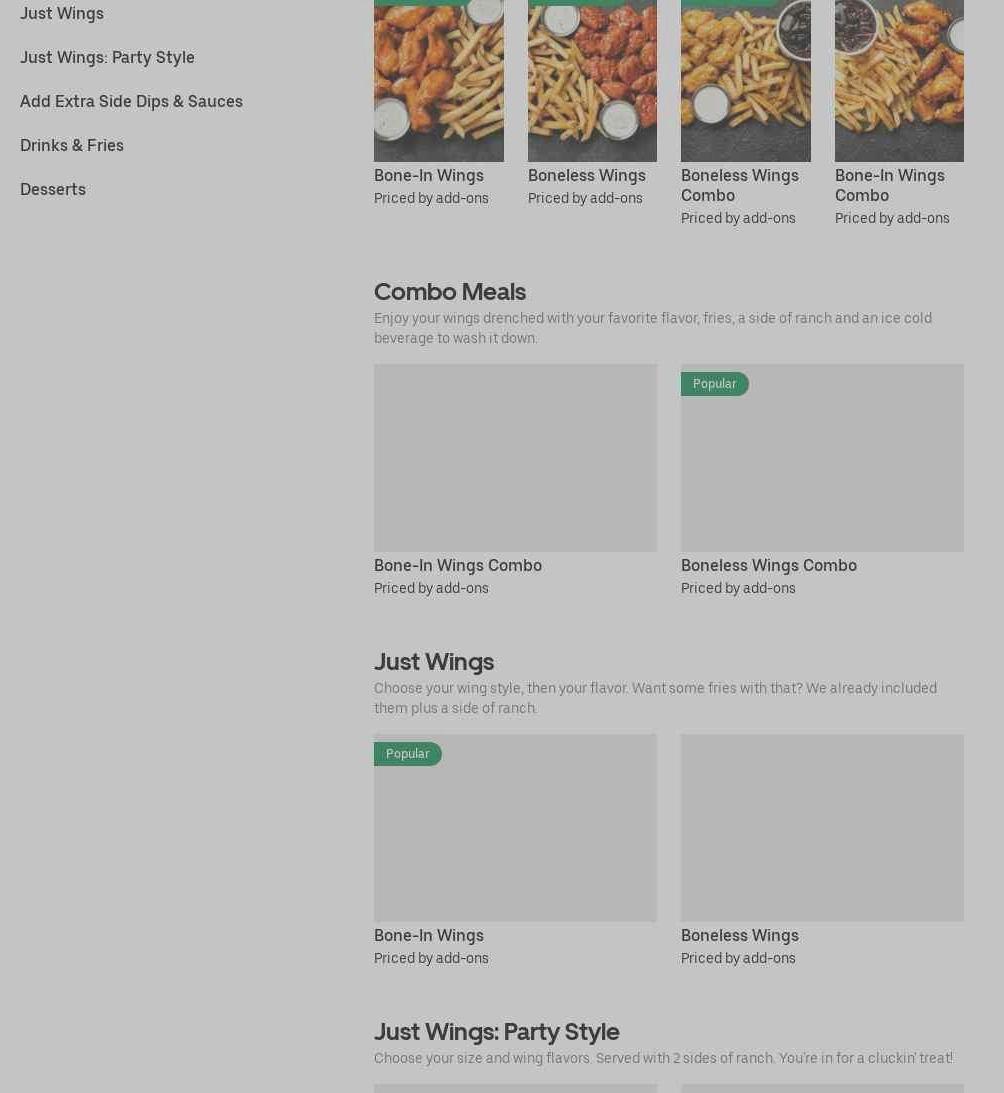Image resolution: width=1004 pixels, height=1093 pixels.
Task: Click the Boneless Wings food photo
Action: tap(592, 81)
